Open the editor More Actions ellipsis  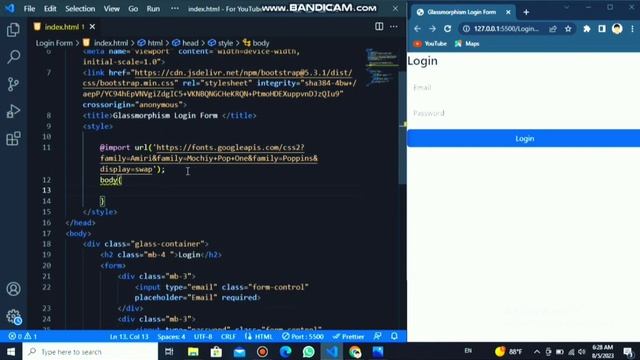(x=393, y=27)
